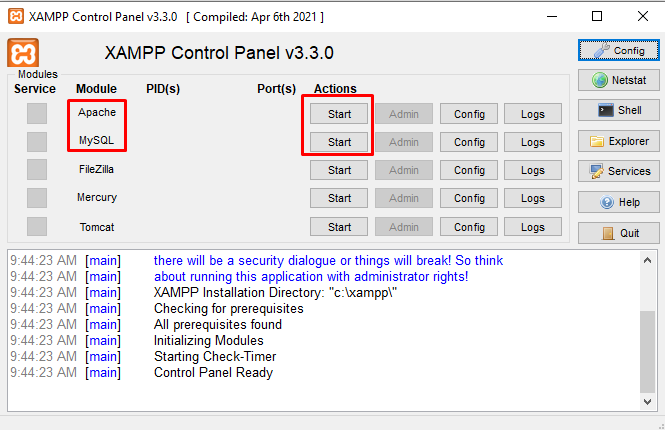Open the Config menu for Apache
665x430 pixels.
(x=469, y=114)
